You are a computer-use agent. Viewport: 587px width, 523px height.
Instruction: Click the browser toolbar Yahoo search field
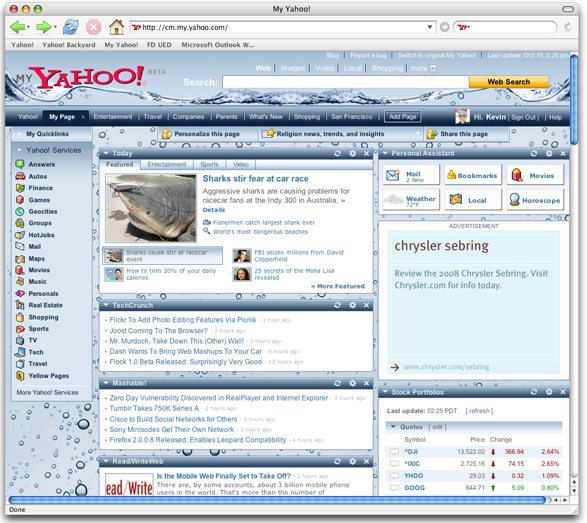pos(505,27)
